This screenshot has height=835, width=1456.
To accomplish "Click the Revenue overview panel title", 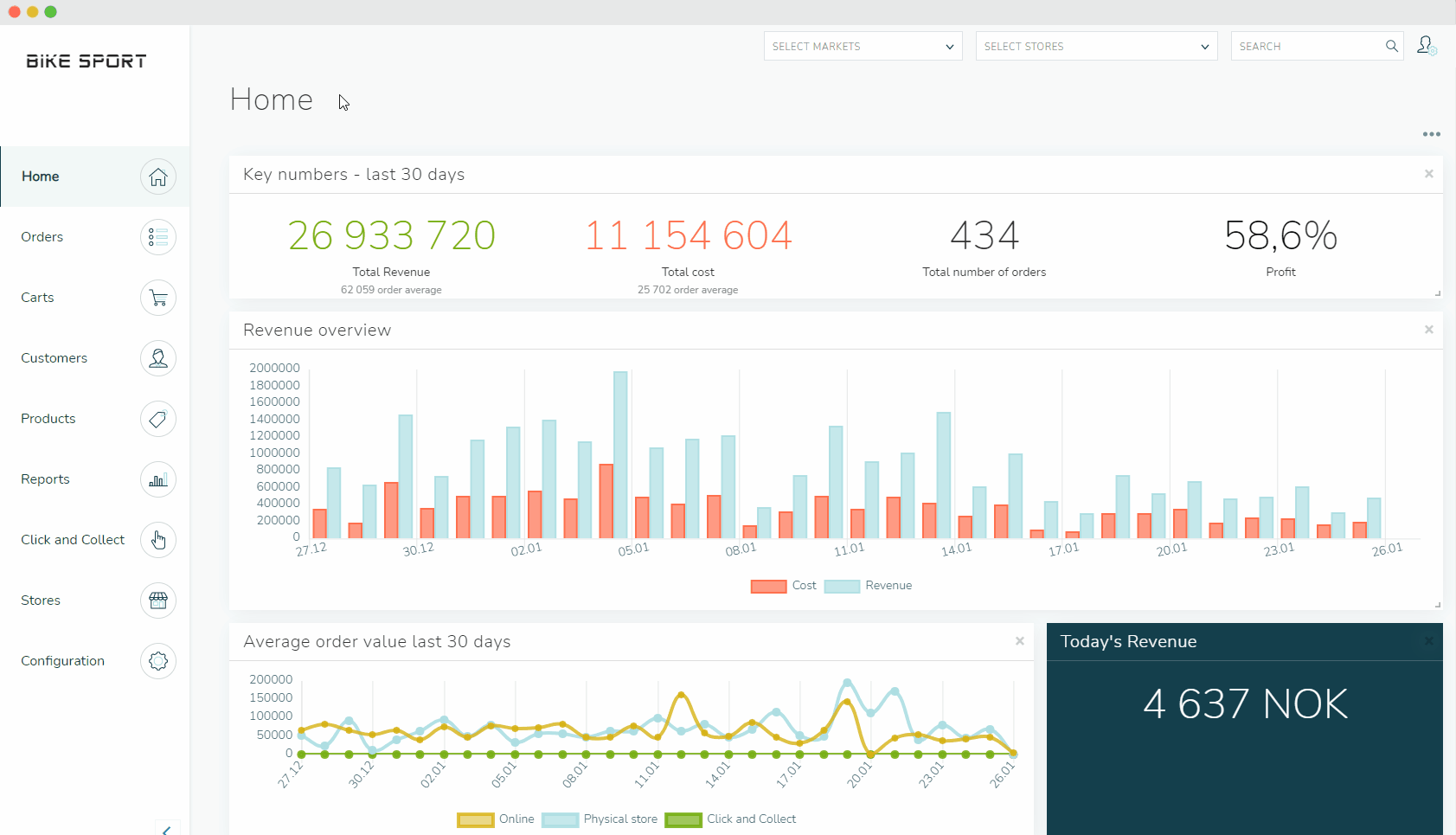I will [x=317, y=330].
